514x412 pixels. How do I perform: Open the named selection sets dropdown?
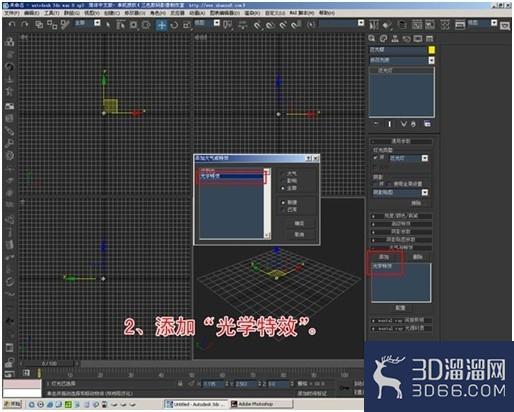(x=361, y=23)
